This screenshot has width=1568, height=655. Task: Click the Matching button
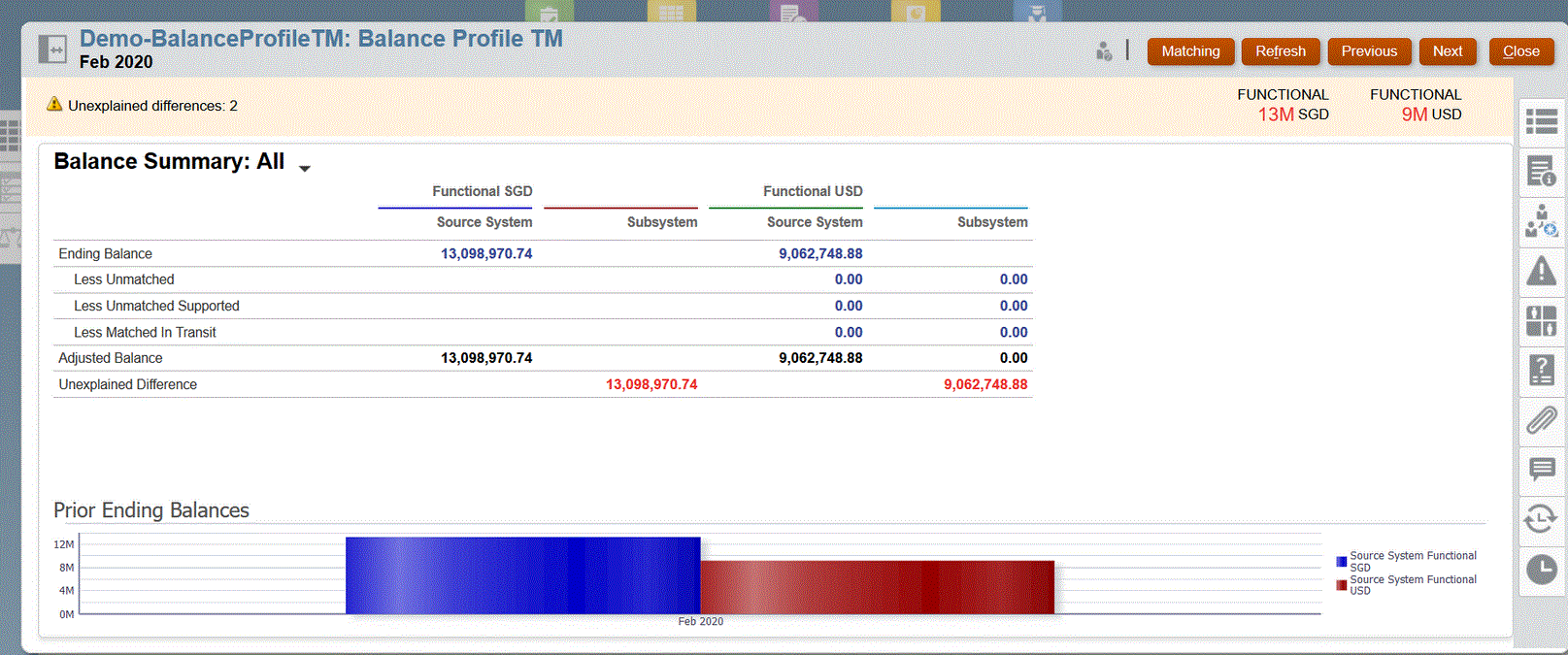[1190, 51]
